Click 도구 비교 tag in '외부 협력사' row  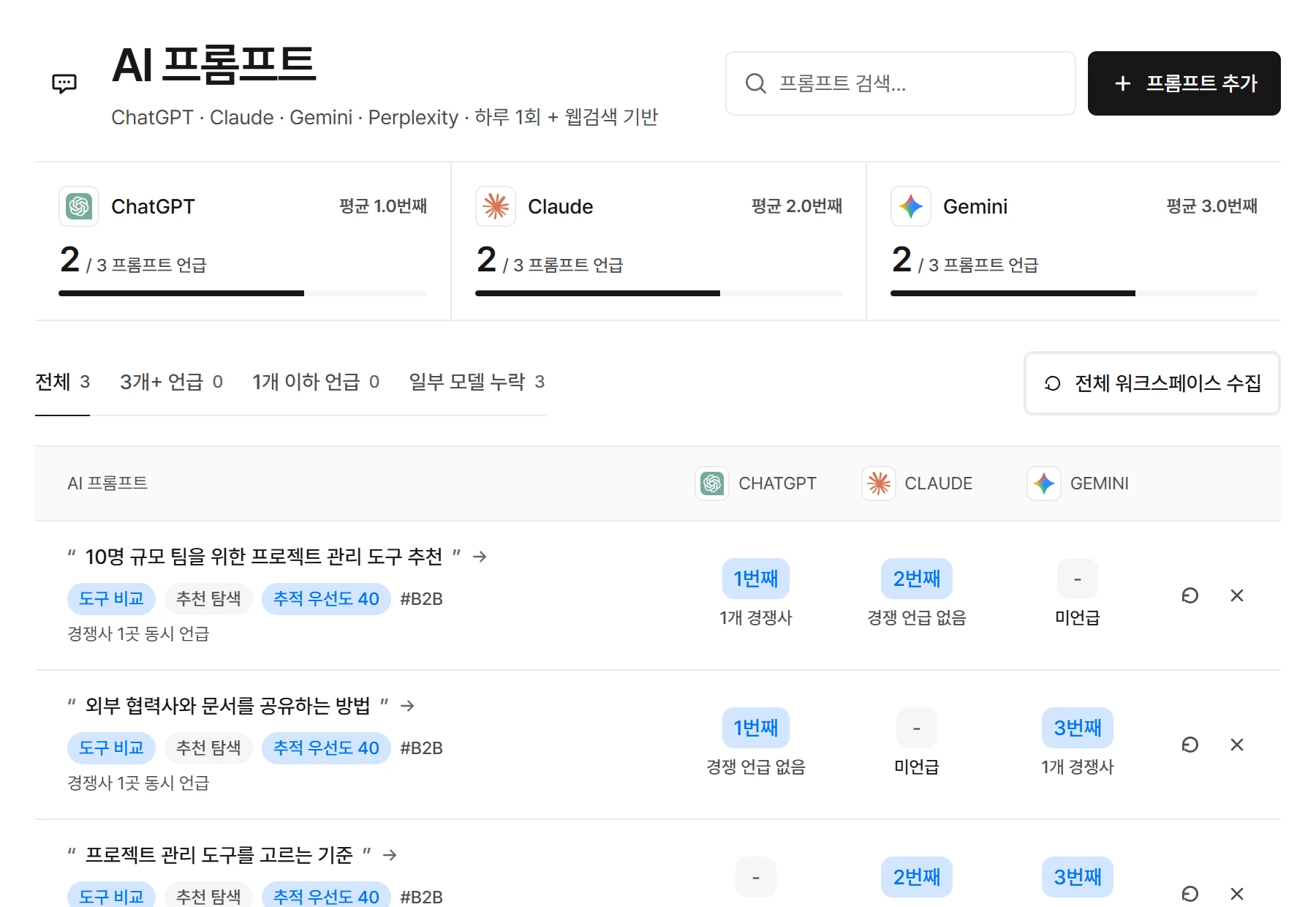coord(111,748)
